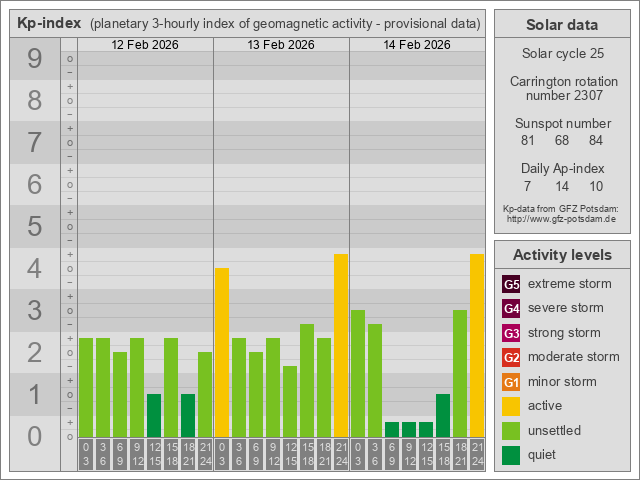The width and height of the screenshot is (640, 480).
Task: Select the 13 Feb 2026 date header
Action: 281,45
